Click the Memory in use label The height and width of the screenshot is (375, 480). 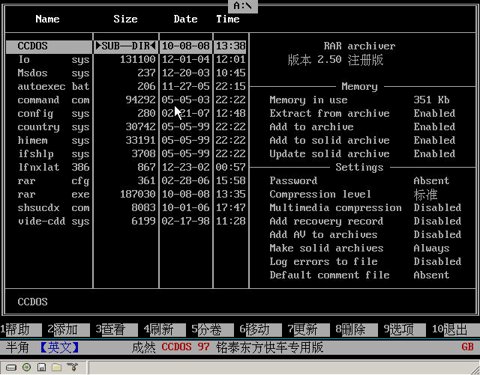click(308, 100)
